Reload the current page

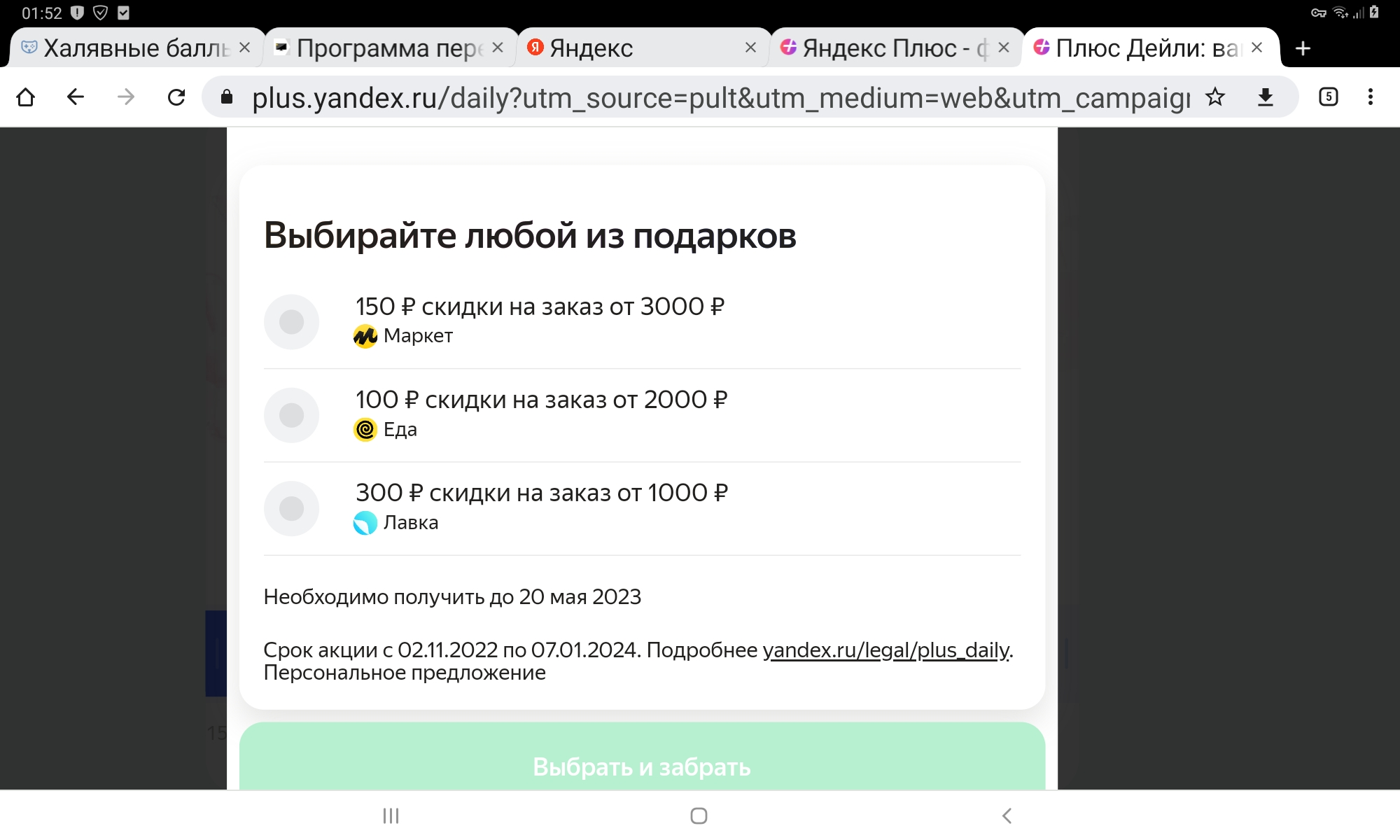point(176,97)
